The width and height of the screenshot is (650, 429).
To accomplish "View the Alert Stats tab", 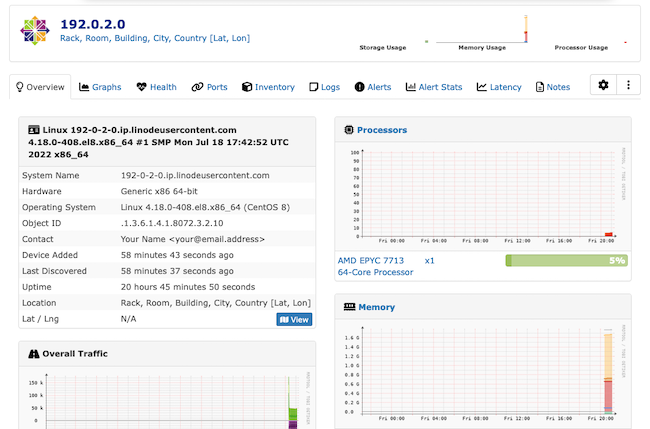I will coord(434,87).
